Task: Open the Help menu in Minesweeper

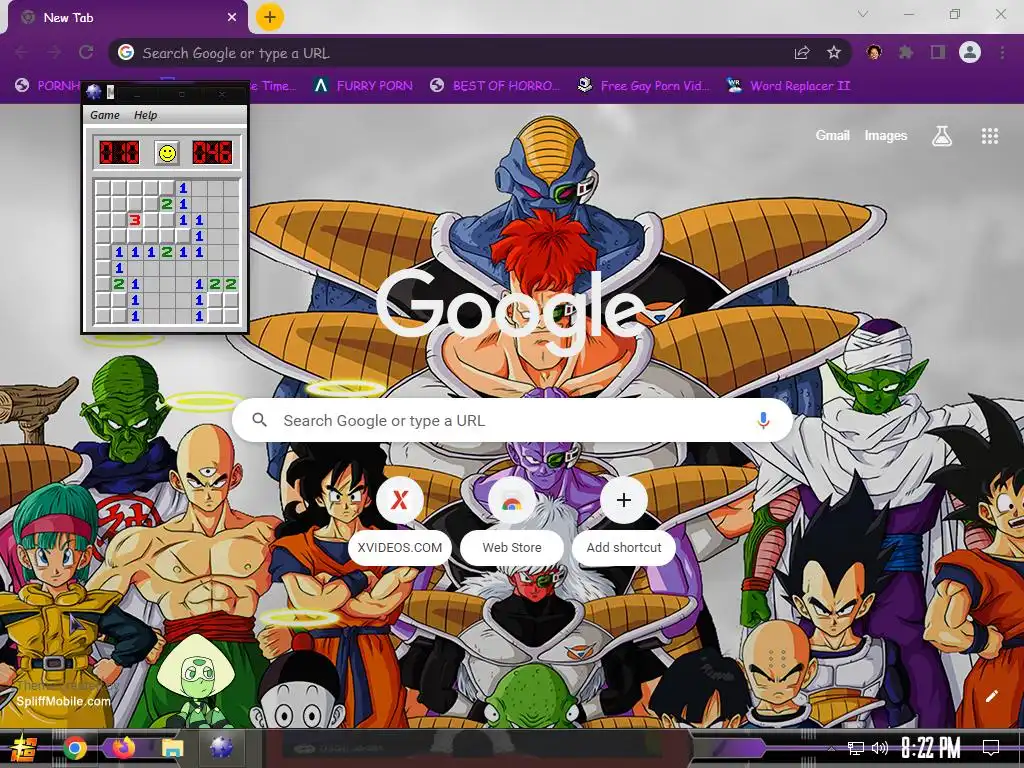Action: (x=145, y=115)
